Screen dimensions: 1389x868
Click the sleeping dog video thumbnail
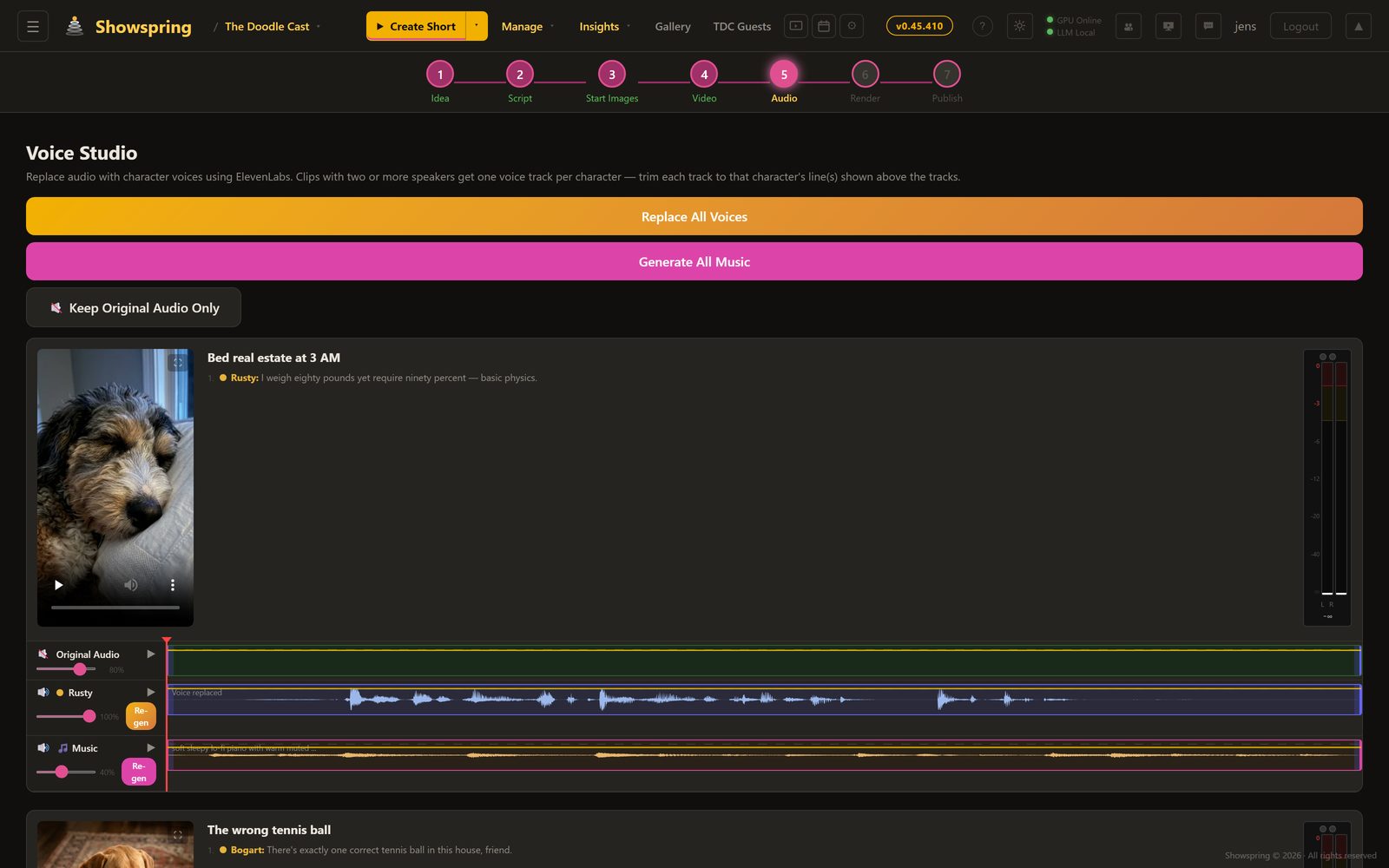click(115, 488)
